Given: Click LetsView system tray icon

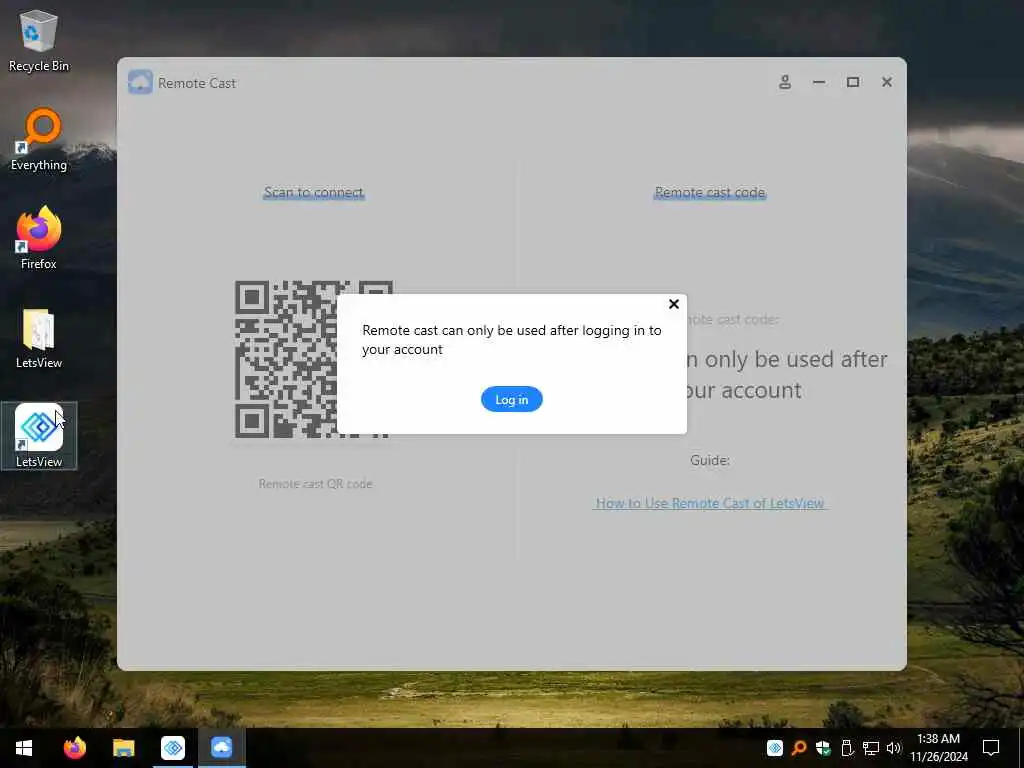Looking at the screenshot, I should click(775, 748).
